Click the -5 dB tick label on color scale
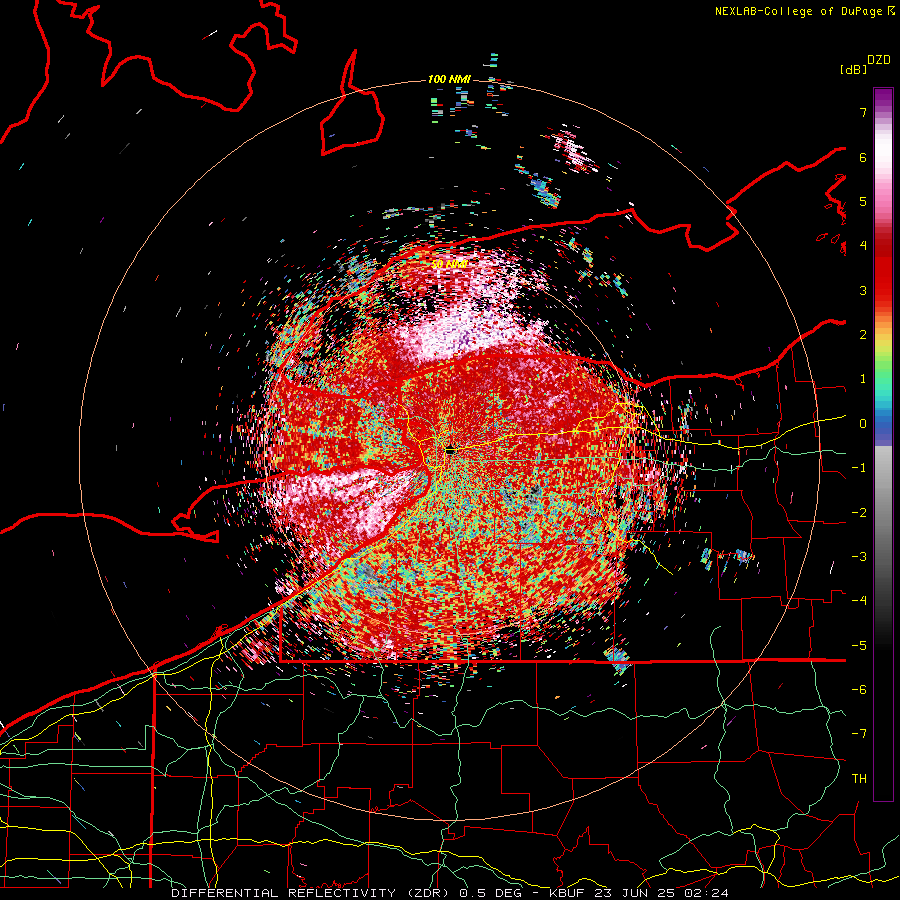 [859, 646]
